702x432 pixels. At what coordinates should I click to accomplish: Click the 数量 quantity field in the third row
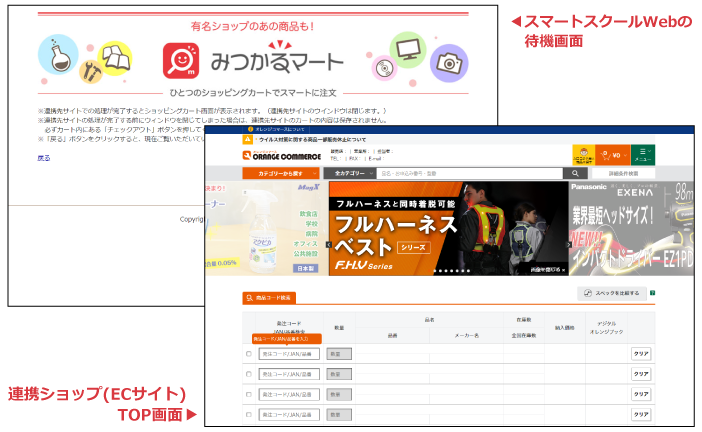[339, 394]
